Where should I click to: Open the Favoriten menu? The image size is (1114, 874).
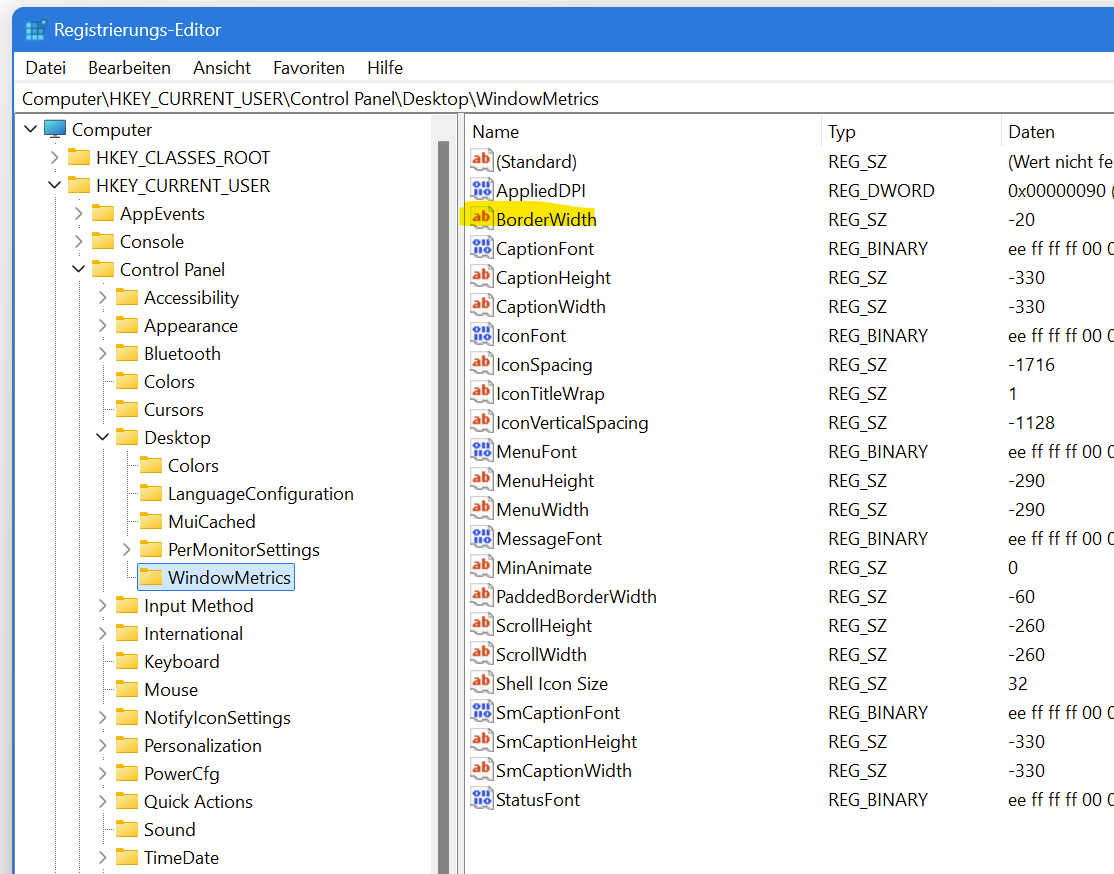pos(309,68)
